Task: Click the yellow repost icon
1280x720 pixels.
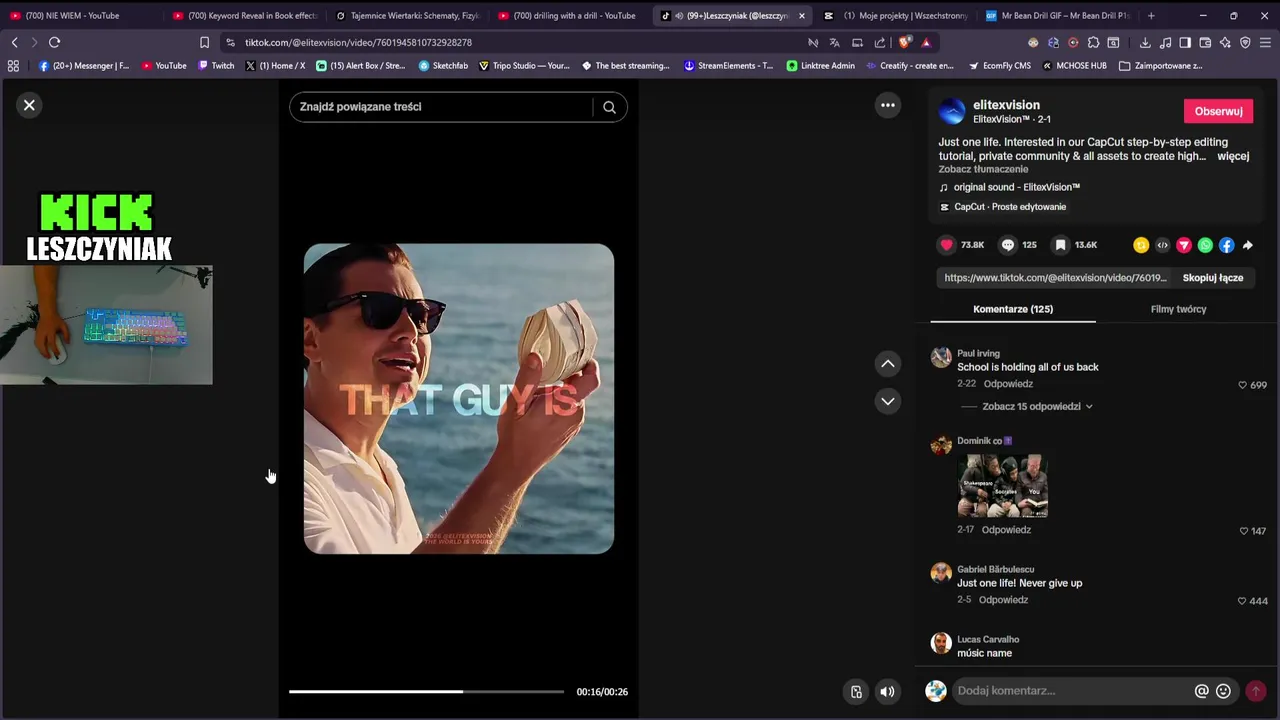Action: [1141, 245]
